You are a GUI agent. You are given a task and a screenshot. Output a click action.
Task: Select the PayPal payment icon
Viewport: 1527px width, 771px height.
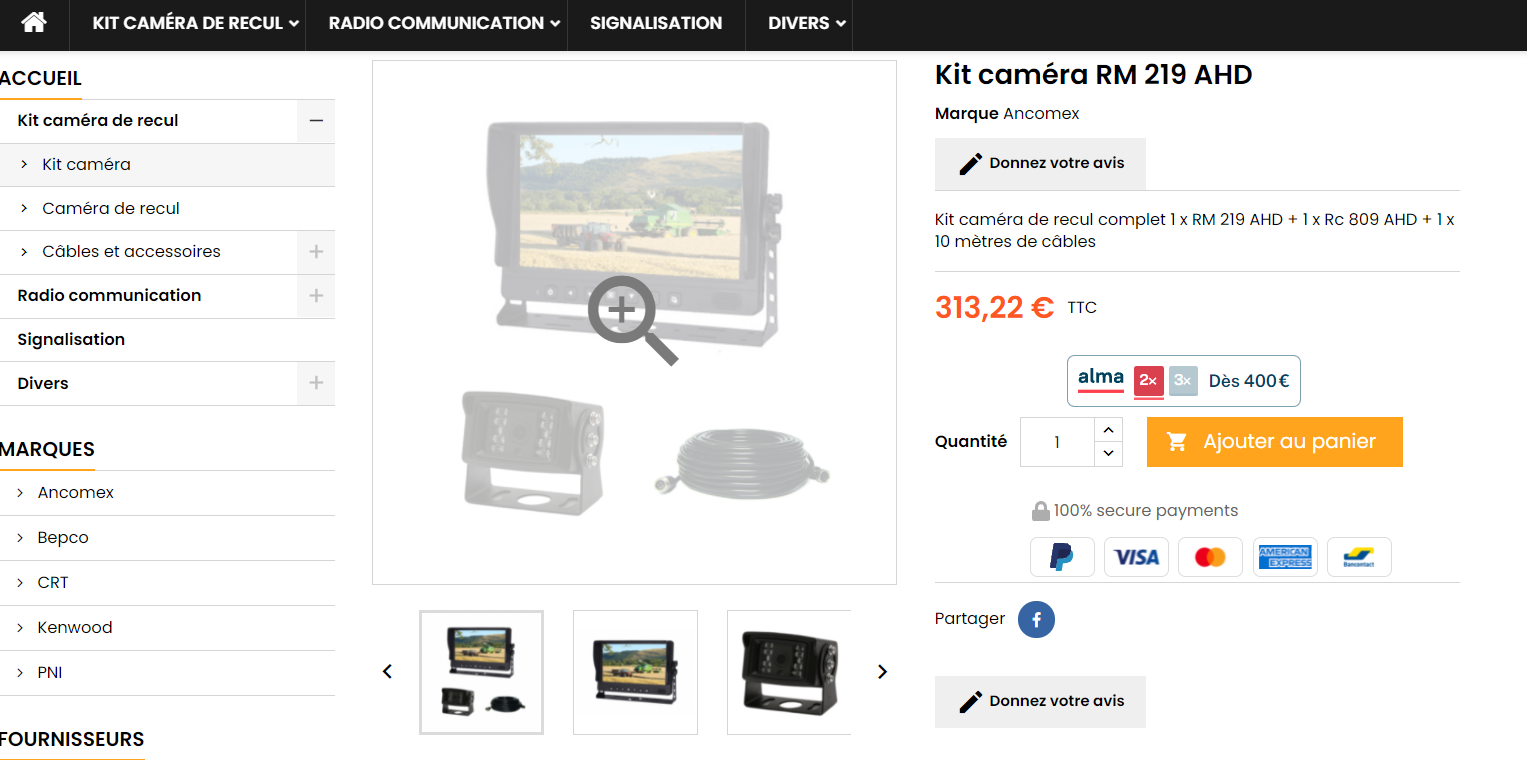coord(1062,557)
